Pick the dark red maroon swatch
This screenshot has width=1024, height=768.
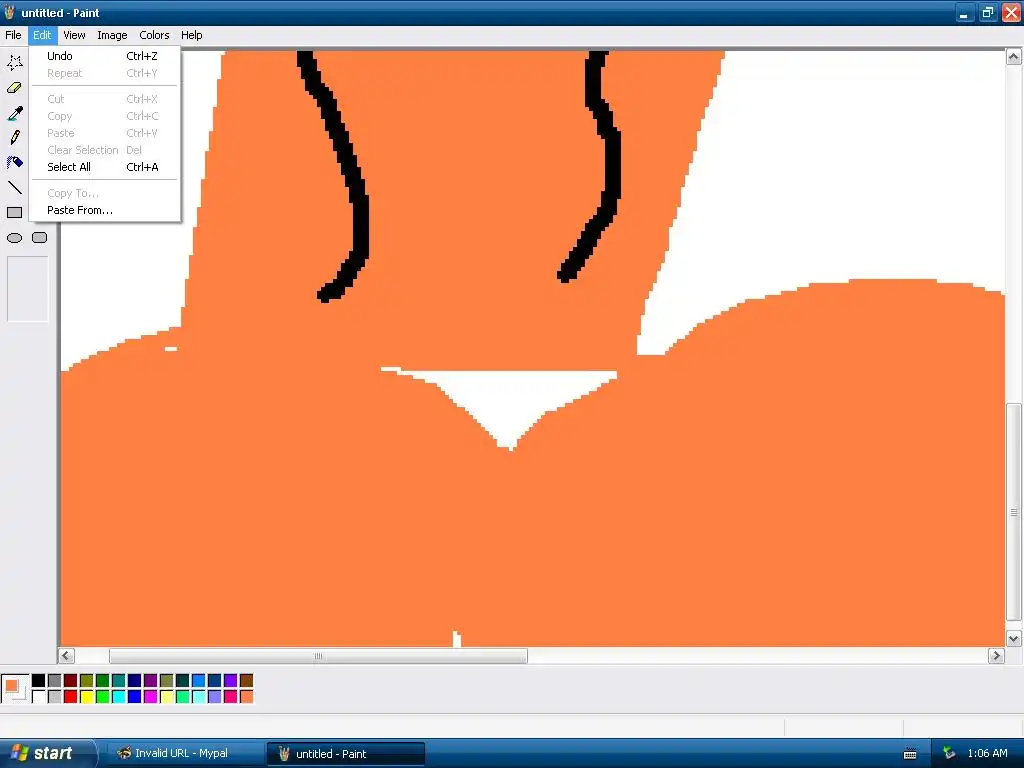pyautogui.click(x=71, y=681)
